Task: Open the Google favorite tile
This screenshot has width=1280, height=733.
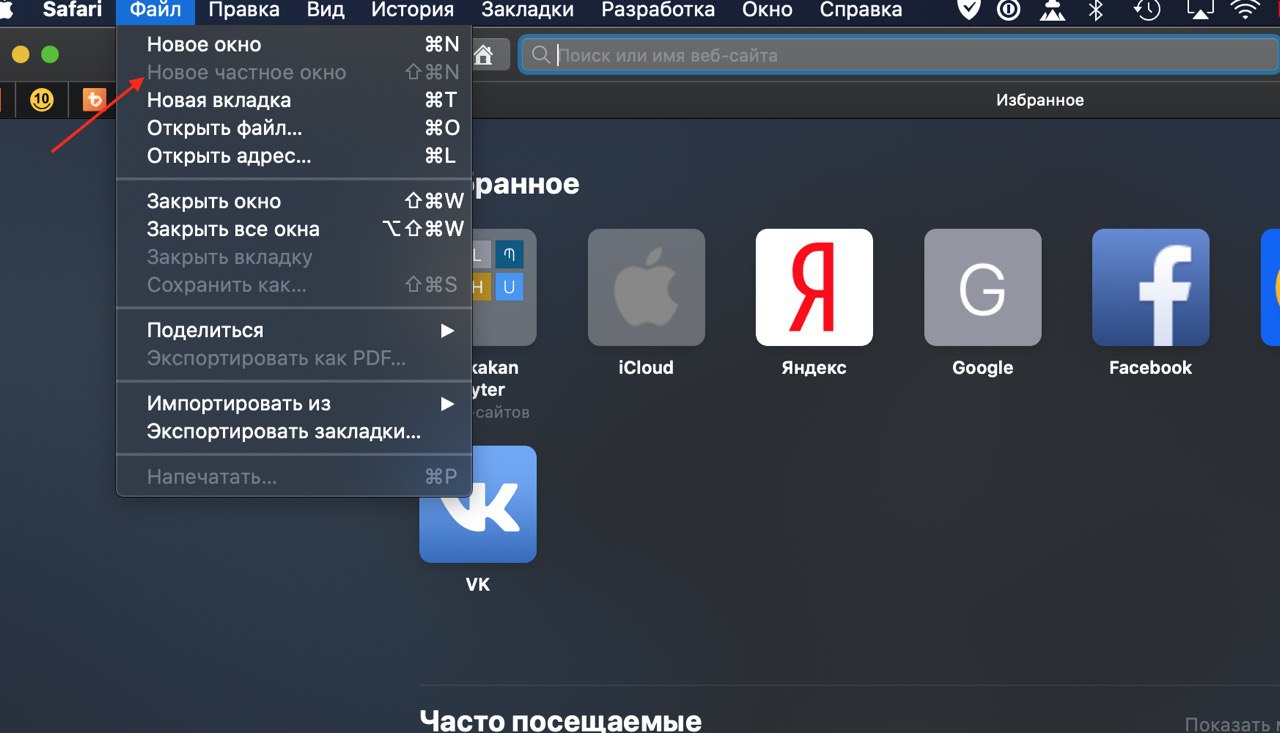Action: [982, 287]
